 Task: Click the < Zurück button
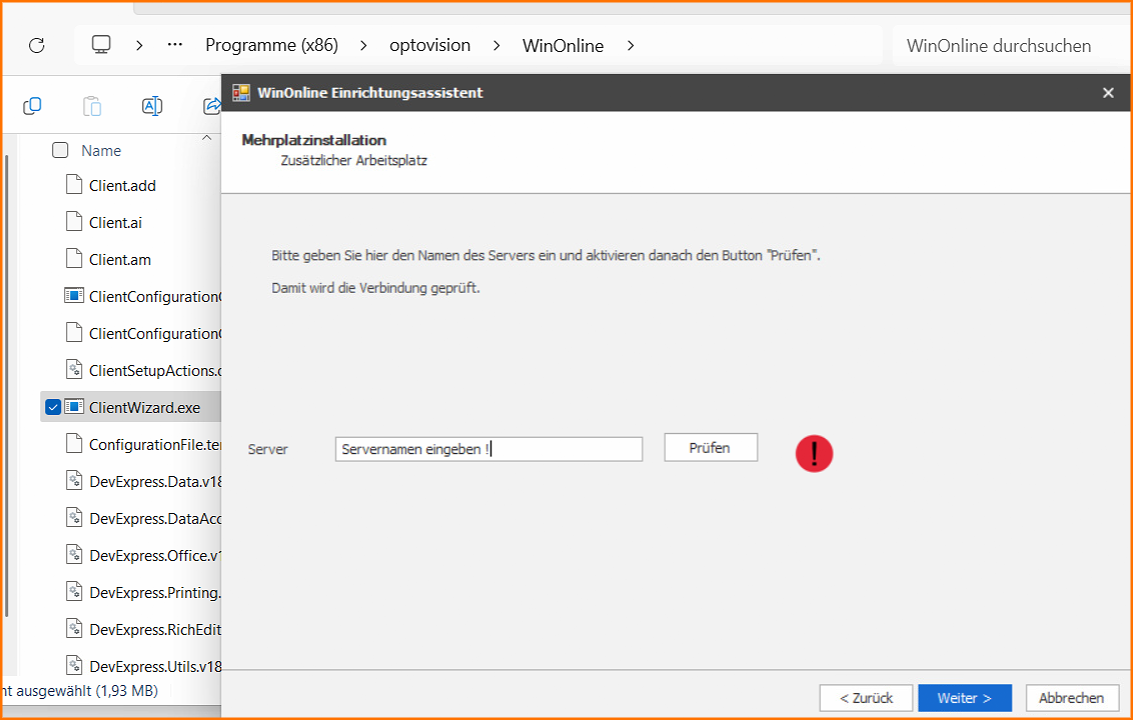tap(865, 698)
